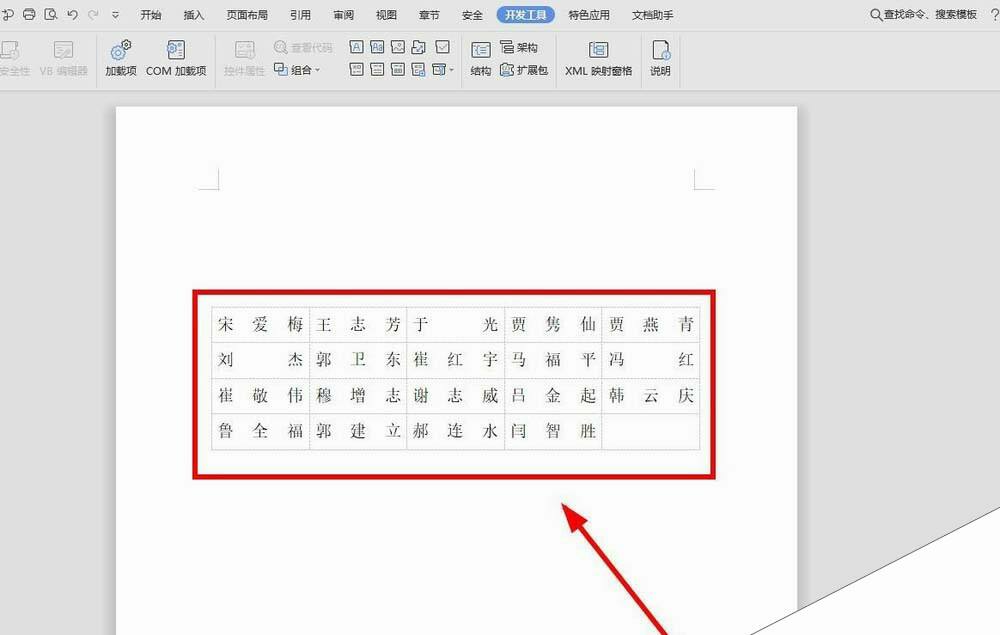Open the 文档助手 tab
This screenshot has height=635, width=1000.
click(652, 15)
